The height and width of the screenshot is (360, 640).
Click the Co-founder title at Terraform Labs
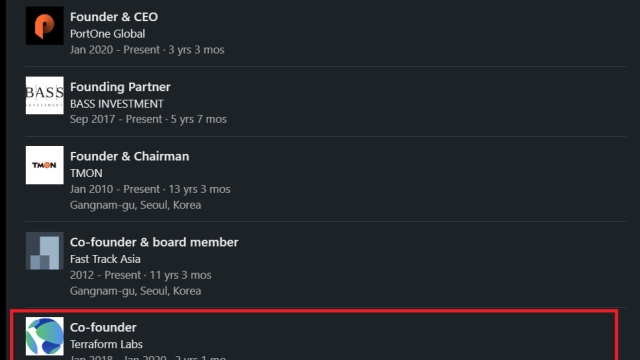pyautogui.click(x=103, y=327)
